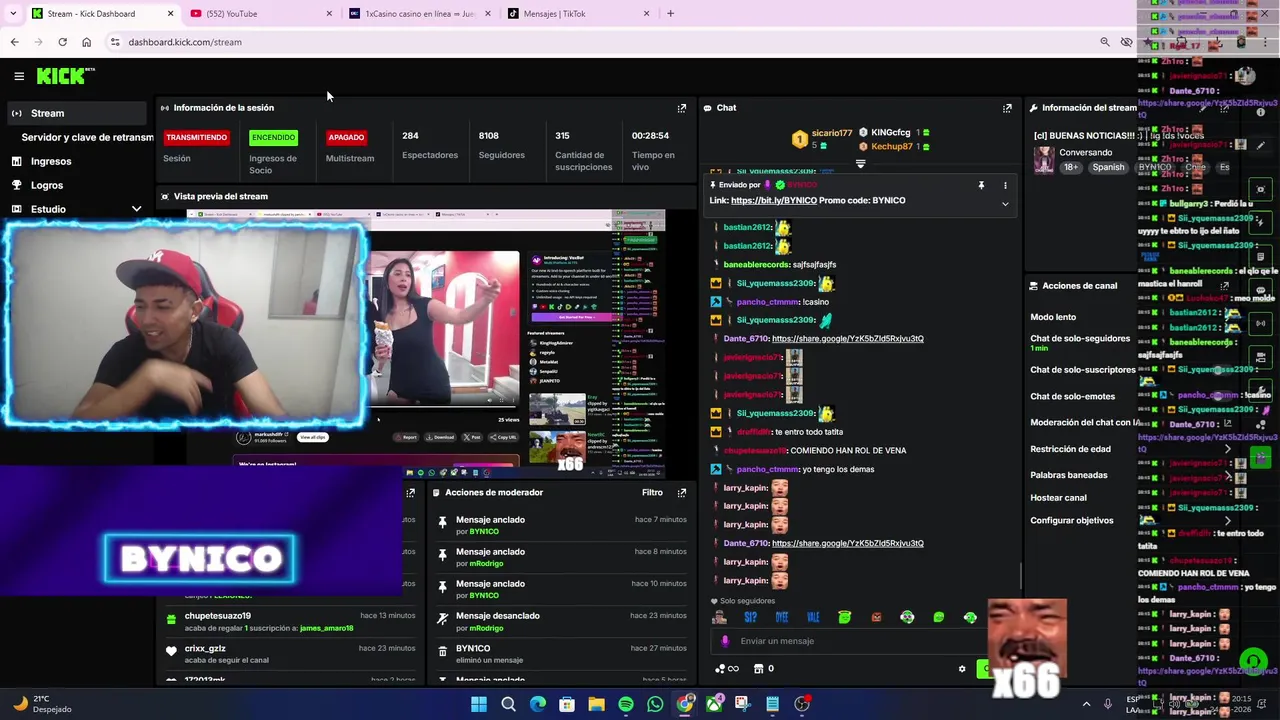Viewport: 1280px width, 720px height.
Task: Open Windows taskbar search
Action: pos(508,704)
